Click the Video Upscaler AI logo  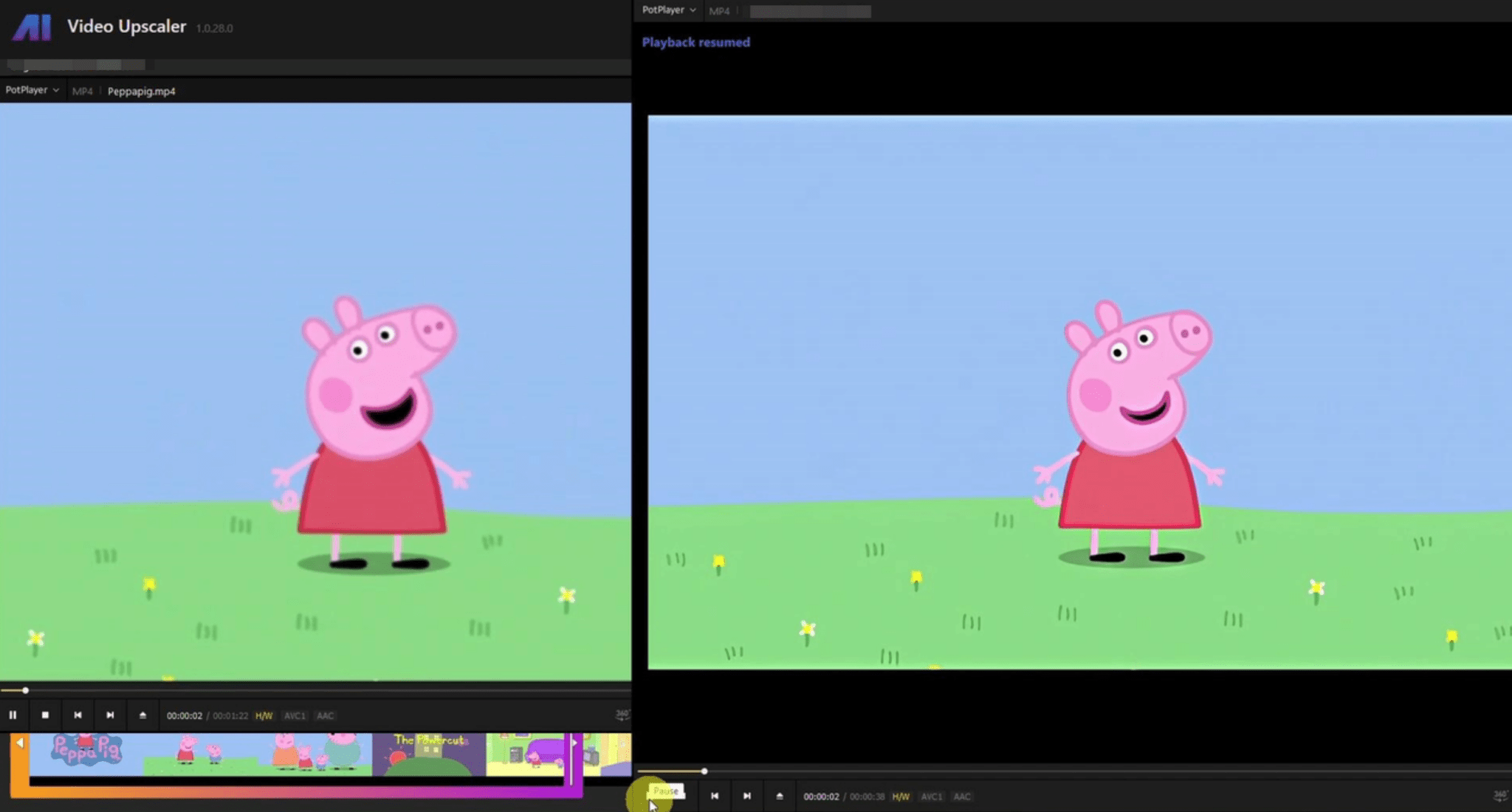coord(31,27)
